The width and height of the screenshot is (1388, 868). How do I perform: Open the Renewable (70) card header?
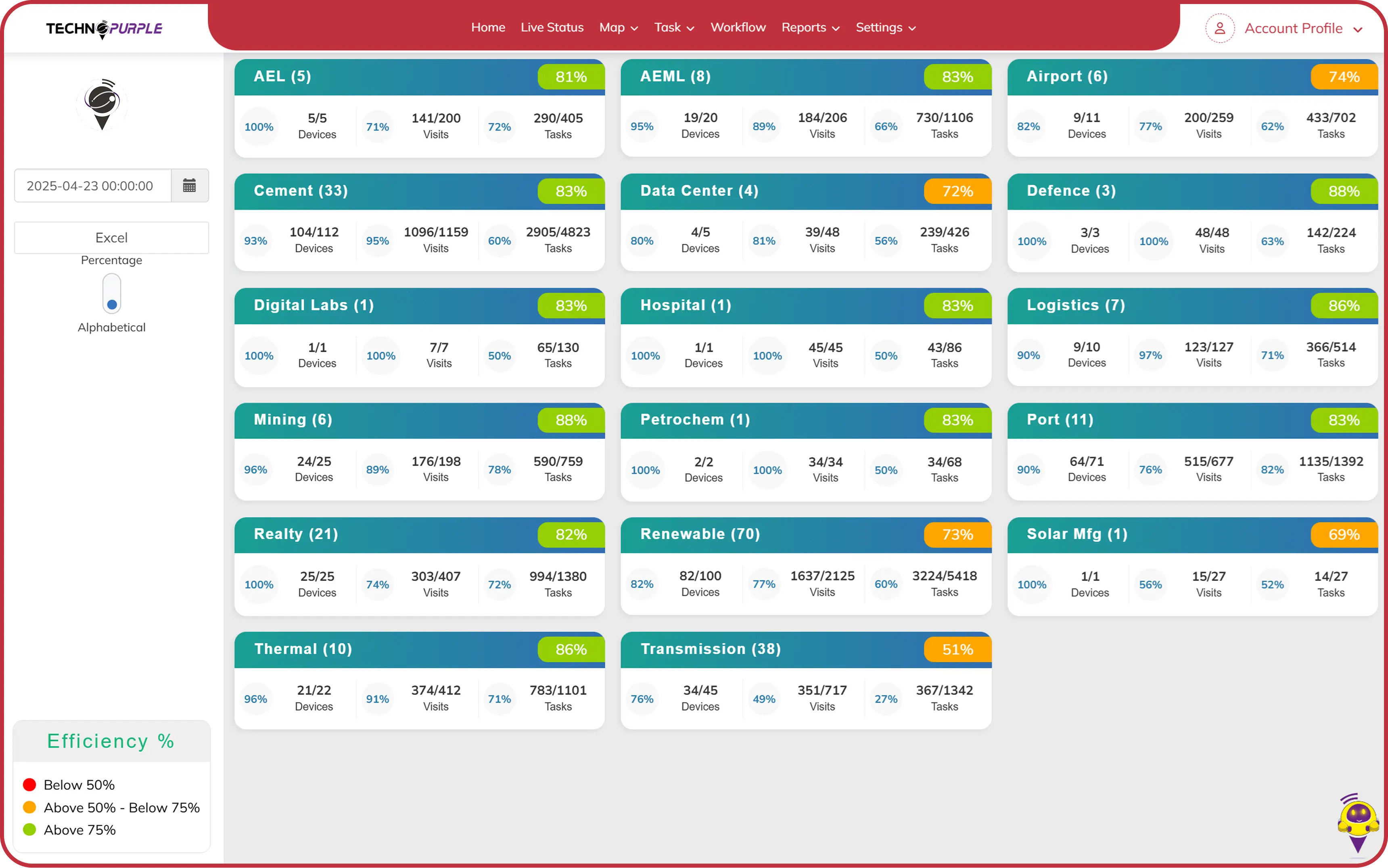(700, 534)
